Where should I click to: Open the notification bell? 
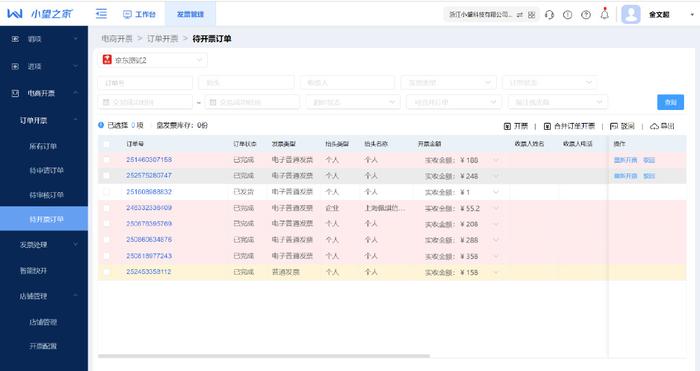coord(604,14)
